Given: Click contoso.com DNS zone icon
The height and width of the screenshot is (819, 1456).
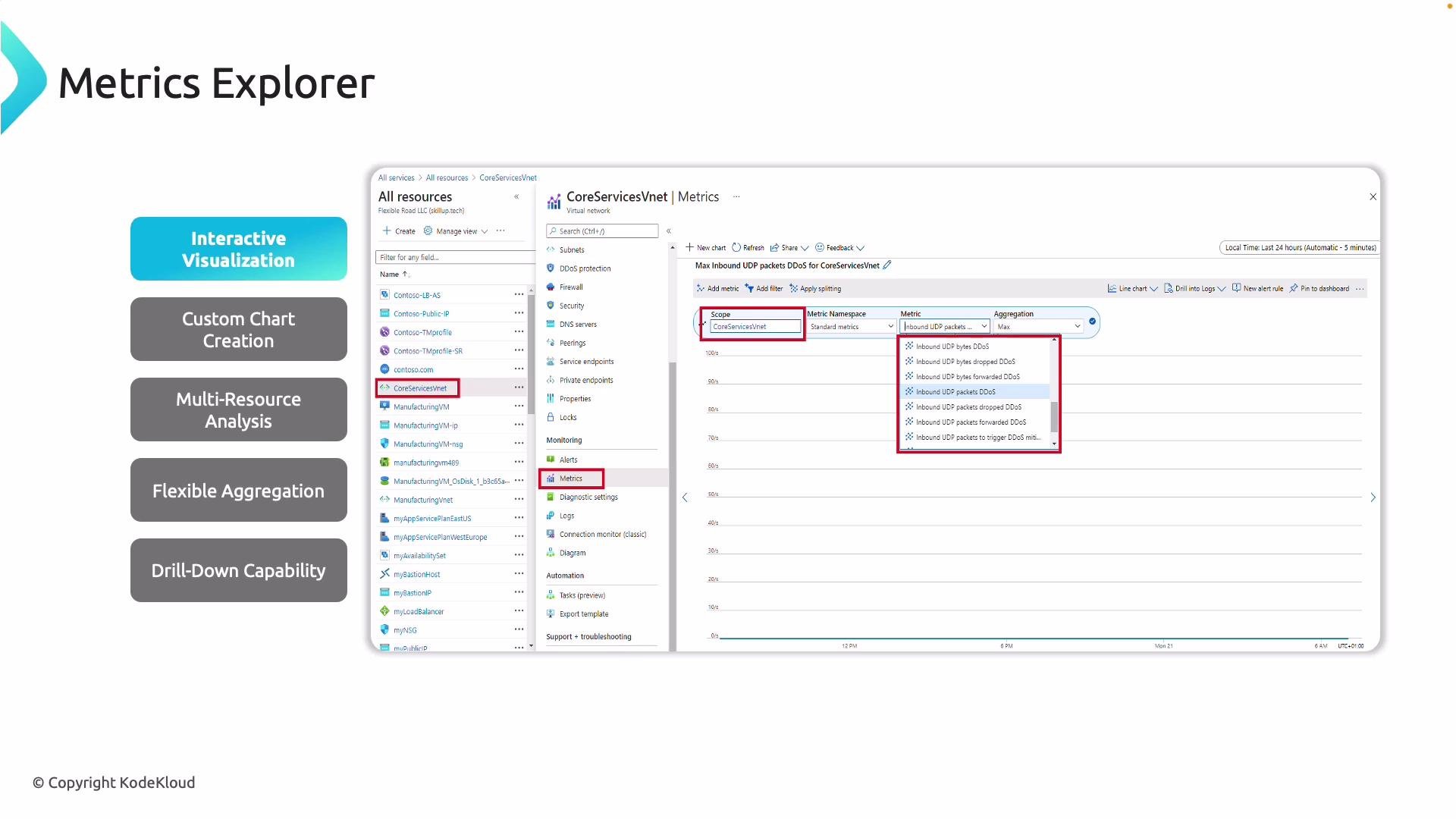Looking at the screenshot, I should click(x=384, y=369).
